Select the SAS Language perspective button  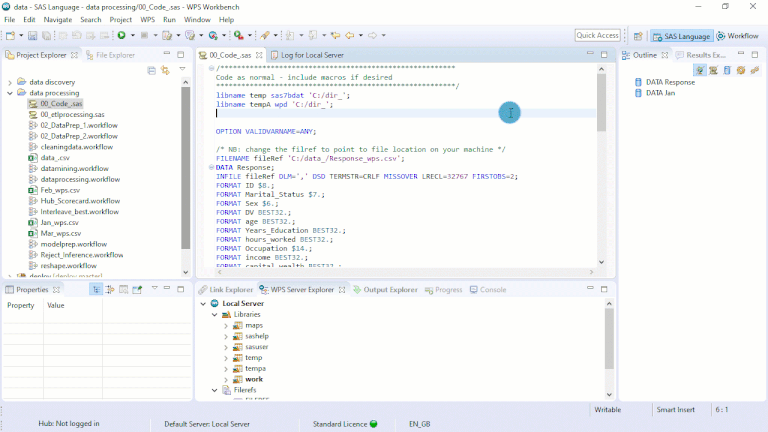pos(680,35)
